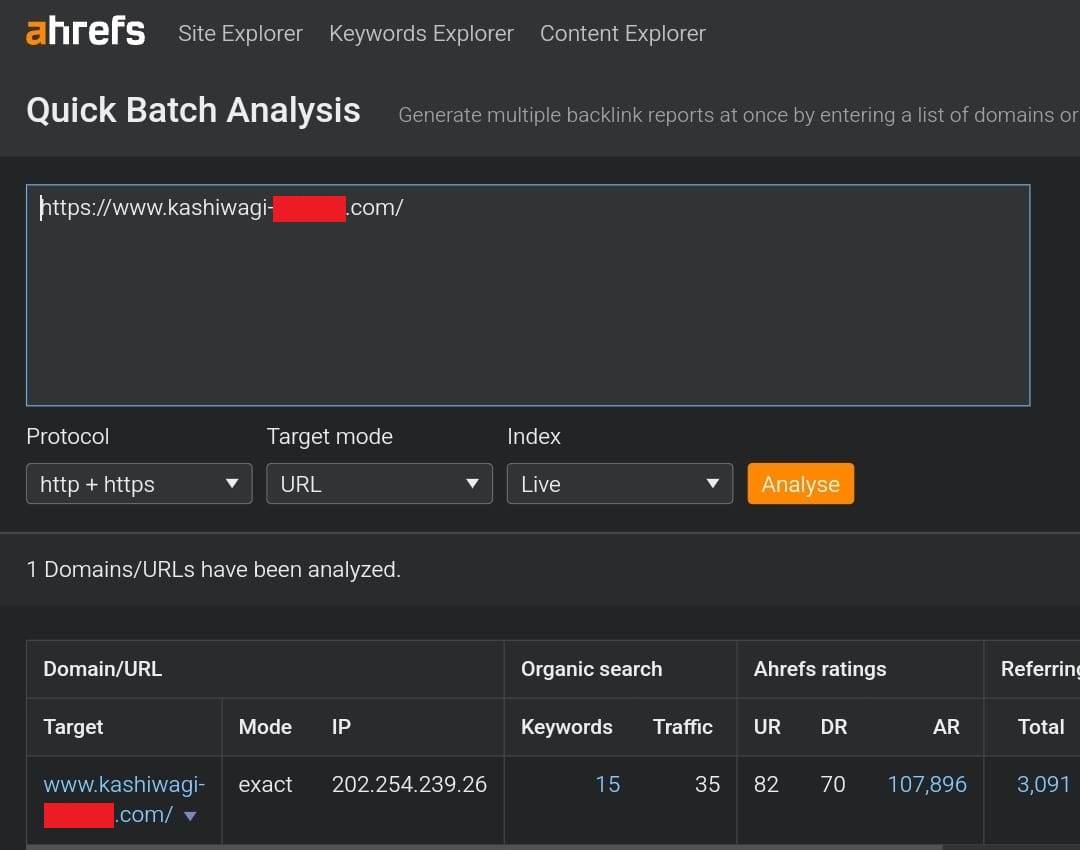The width and height of the screenshot is (1080, 850).
Task: Open Site Explorer from the top navigation
Action: point(240,33)
